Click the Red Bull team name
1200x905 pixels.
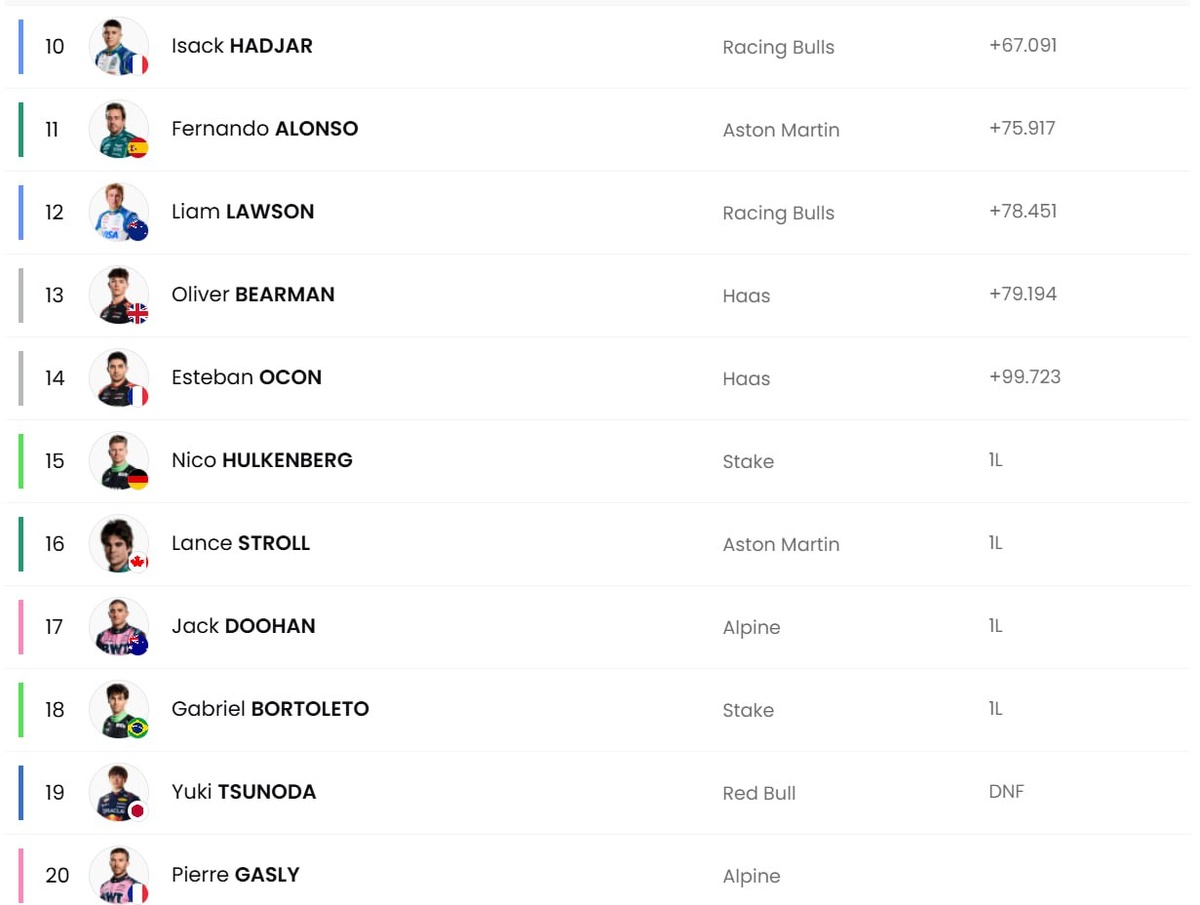pos(759,793)
